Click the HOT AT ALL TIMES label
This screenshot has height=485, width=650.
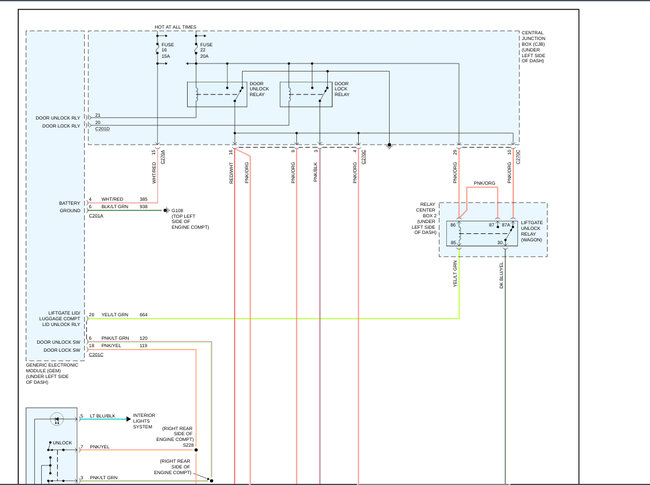pos(175,27)
